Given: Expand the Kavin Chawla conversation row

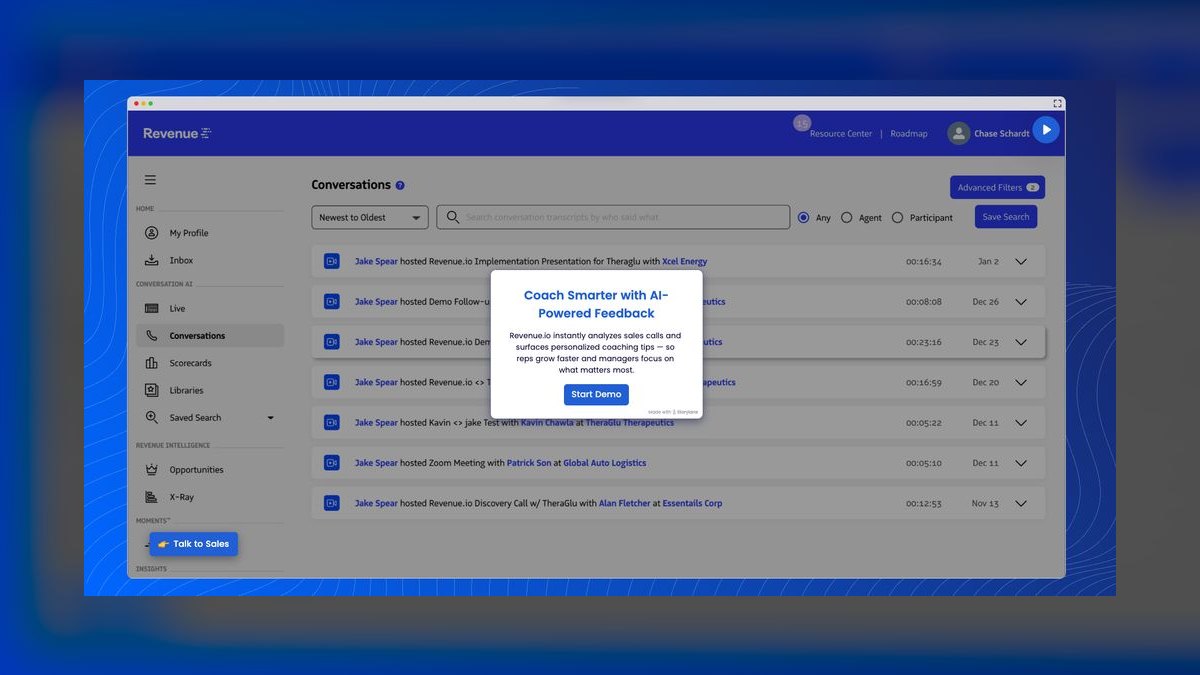Looking at the screenshot, I should [x=1021, y=423].
